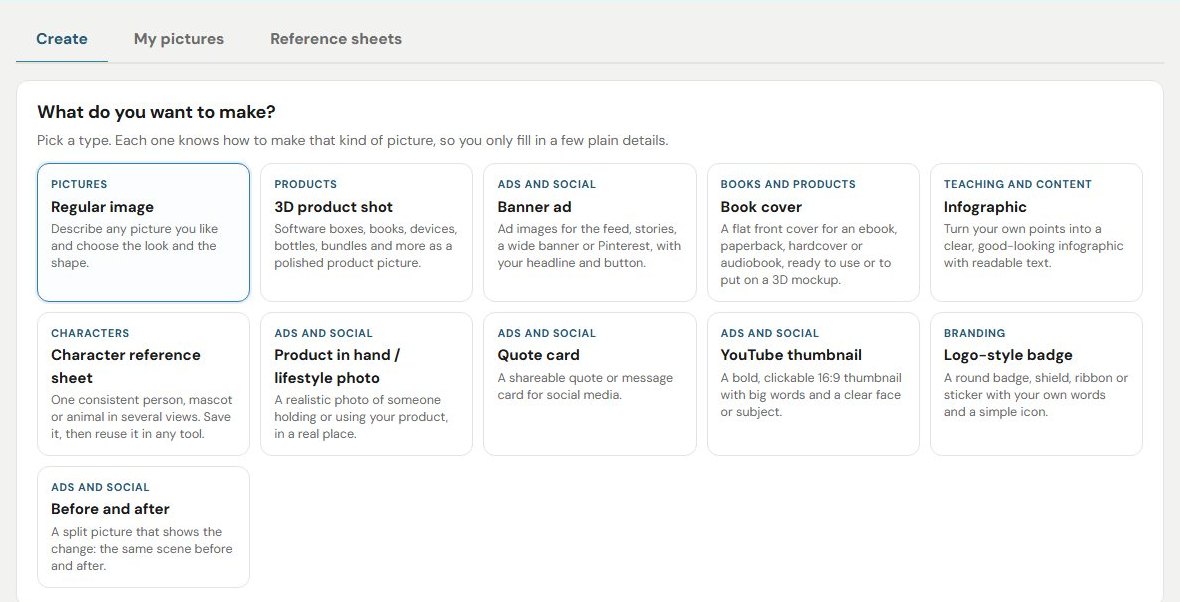Switch to the My pictures tab

178,39
